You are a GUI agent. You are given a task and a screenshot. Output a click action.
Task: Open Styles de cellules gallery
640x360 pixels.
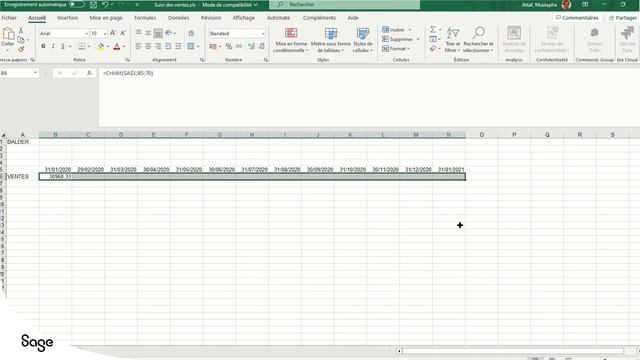pos(362,40)
